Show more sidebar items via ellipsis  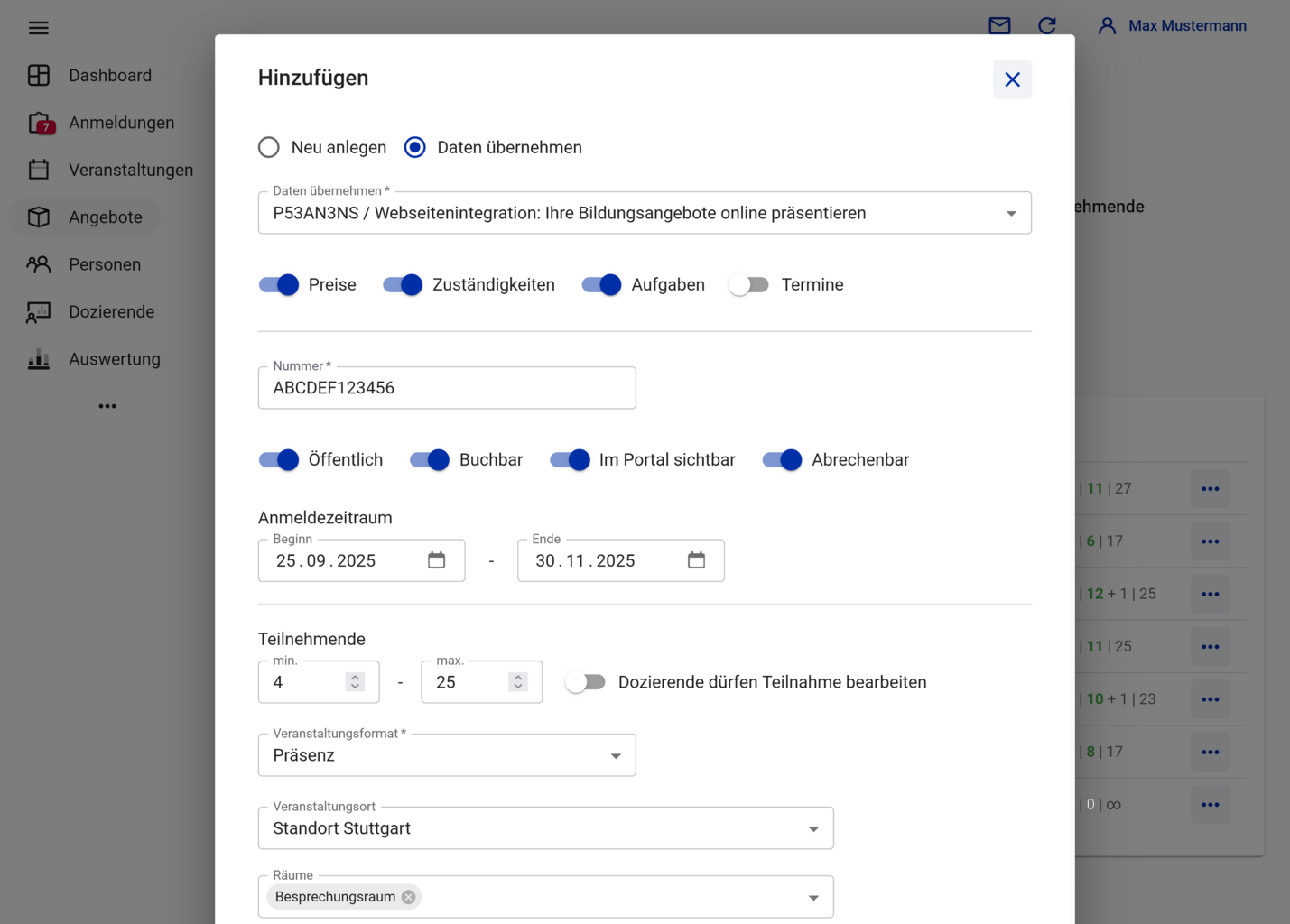(107, 406)
